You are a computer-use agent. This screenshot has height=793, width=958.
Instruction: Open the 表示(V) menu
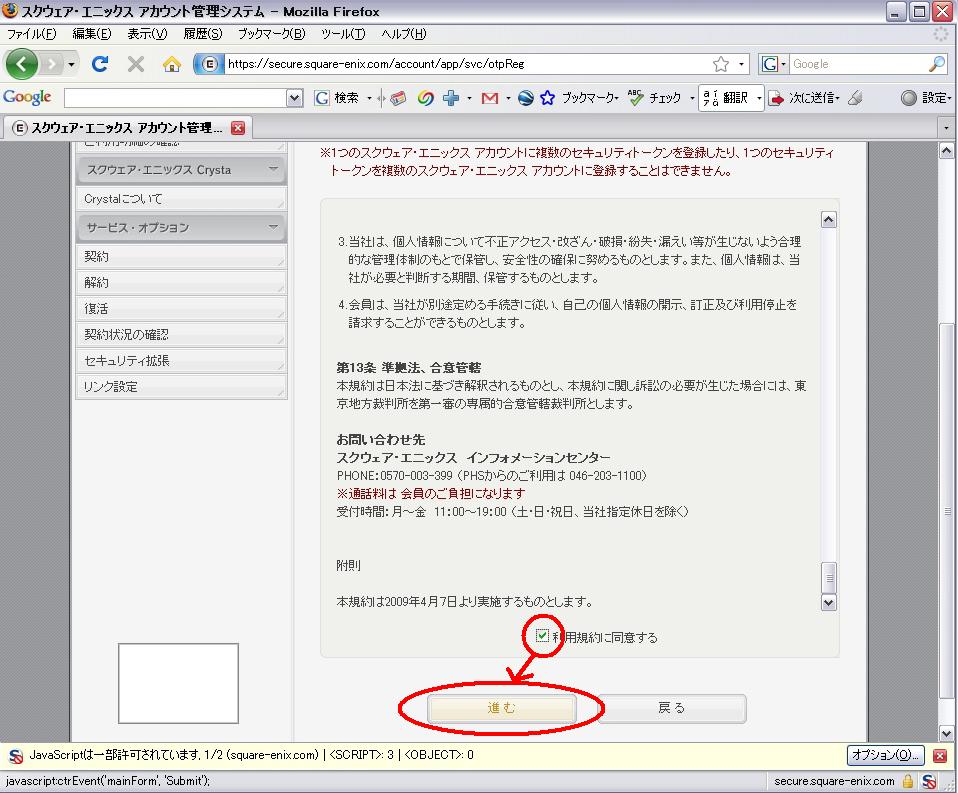tap(147, 34)
